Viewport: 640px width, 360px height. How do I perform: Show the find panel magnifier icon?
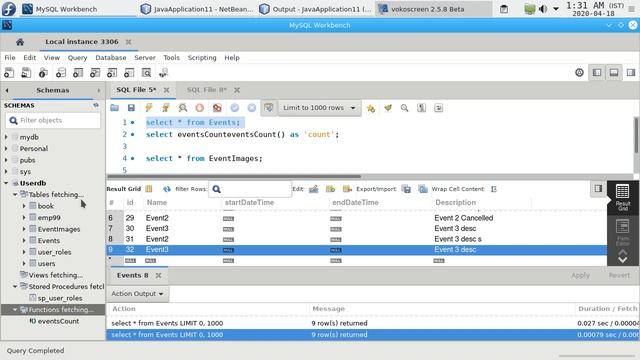click(x=404, y=108)
